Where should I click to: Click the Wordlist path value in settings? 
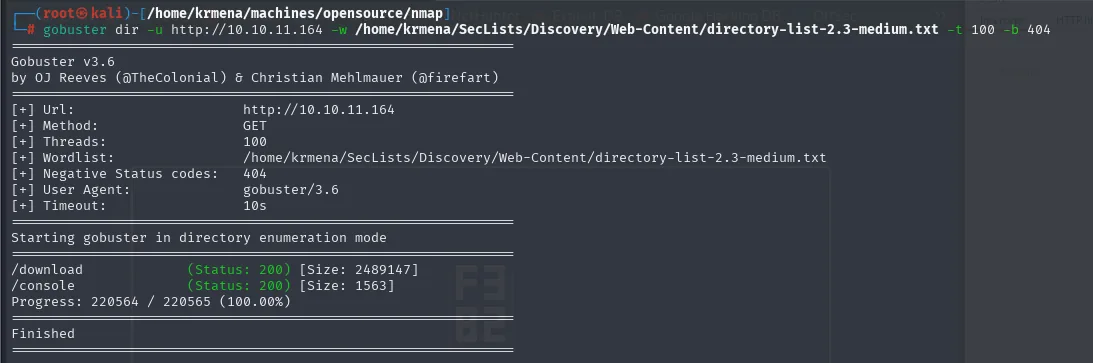click(534, 158)
